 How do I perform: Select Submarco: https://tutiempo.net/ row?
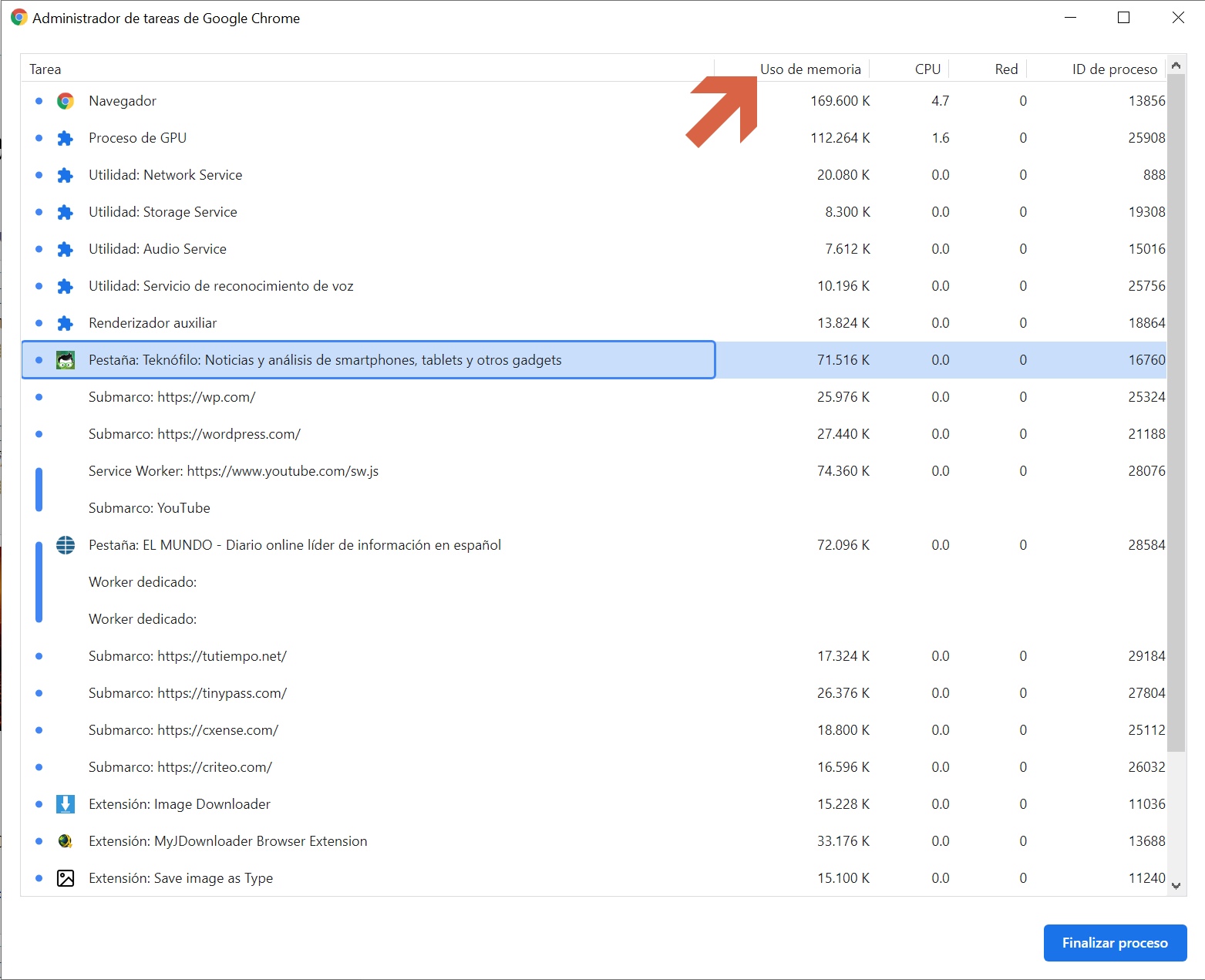594,656
